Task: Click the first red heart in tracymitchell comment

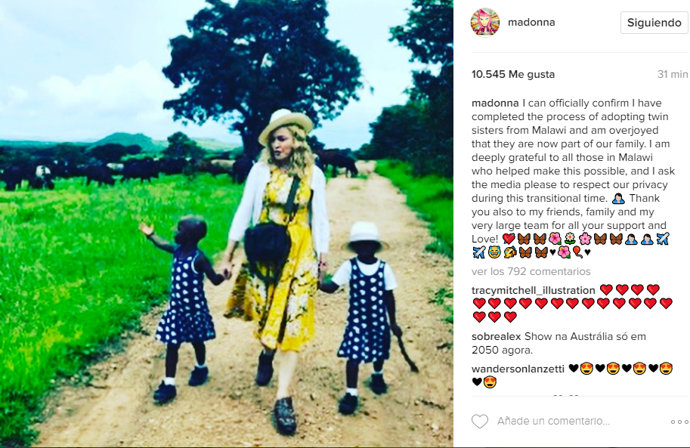Action: (x=606, y=290)
